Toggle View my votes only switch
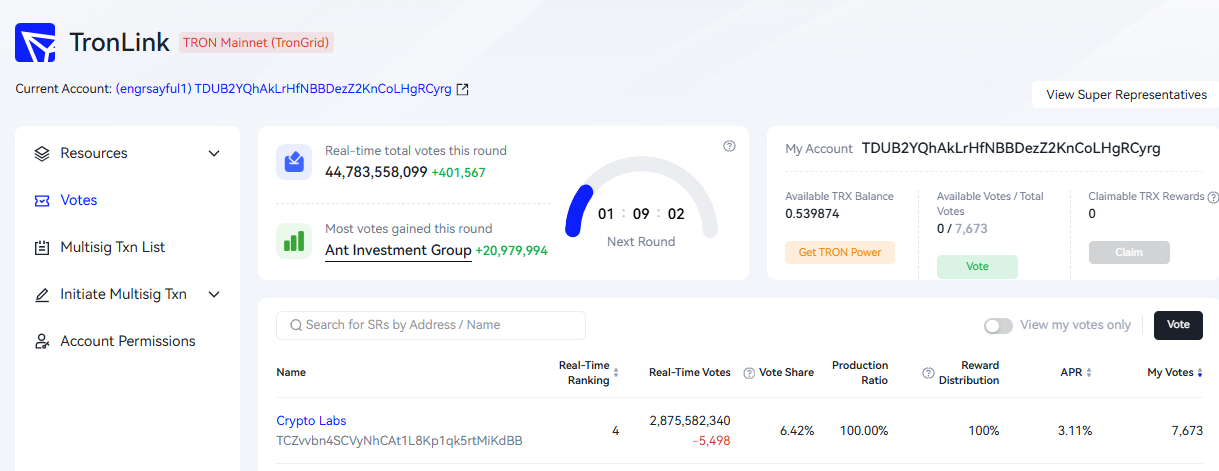The image size is (1219, 471). [x=998, y=326]
